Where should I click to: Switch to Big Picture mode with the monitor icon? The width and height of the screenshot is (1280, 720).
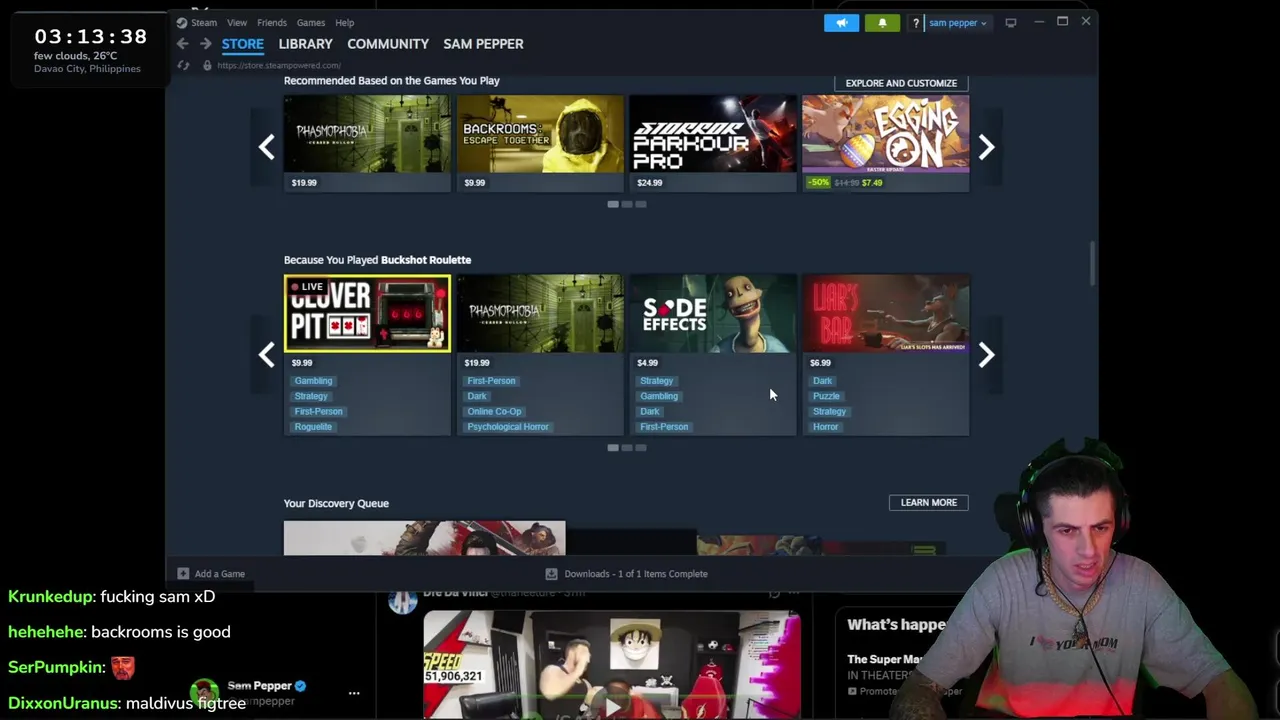click(1011, 22)
